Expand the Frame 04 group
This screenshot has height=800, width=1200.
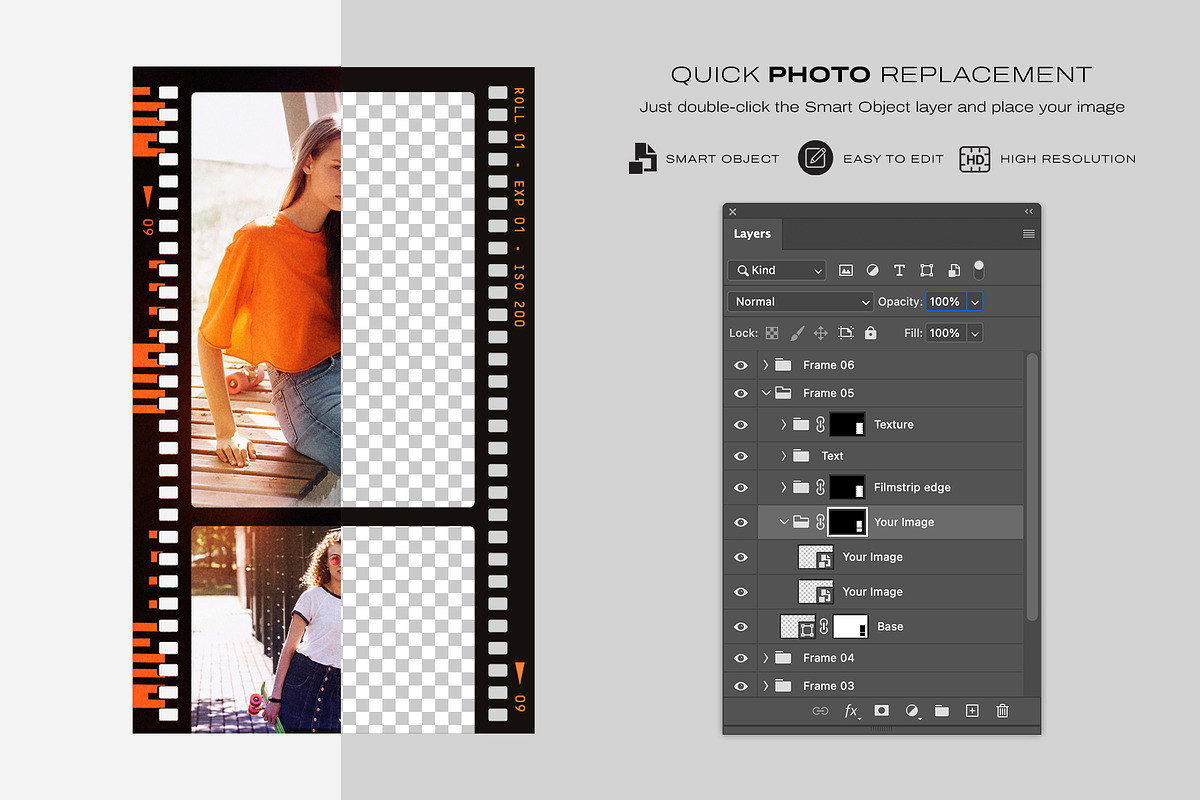coord(766,658)
